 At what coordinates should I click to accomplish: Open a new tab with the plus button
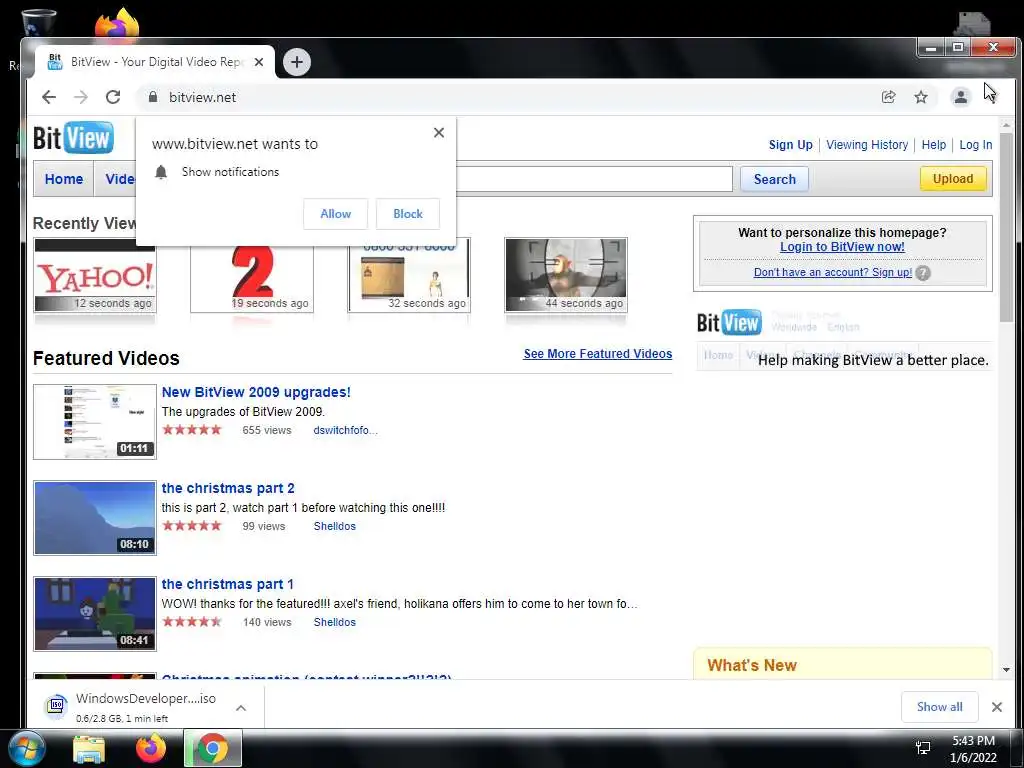point(297,62)
